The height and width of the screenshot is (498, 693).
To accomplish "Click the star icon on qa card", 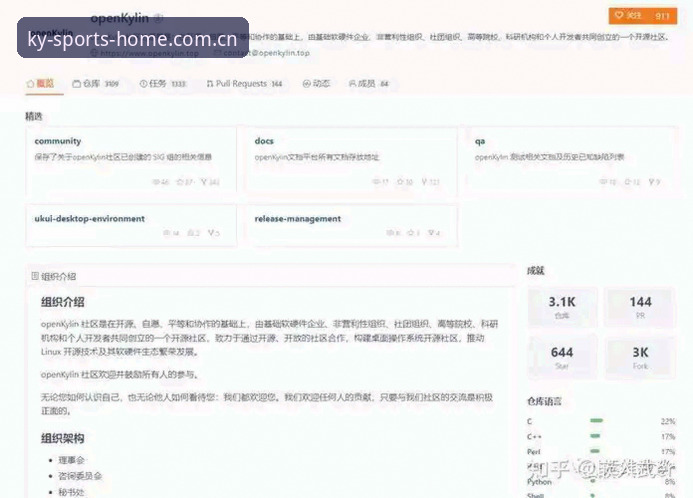I will (x=627, y=182).
